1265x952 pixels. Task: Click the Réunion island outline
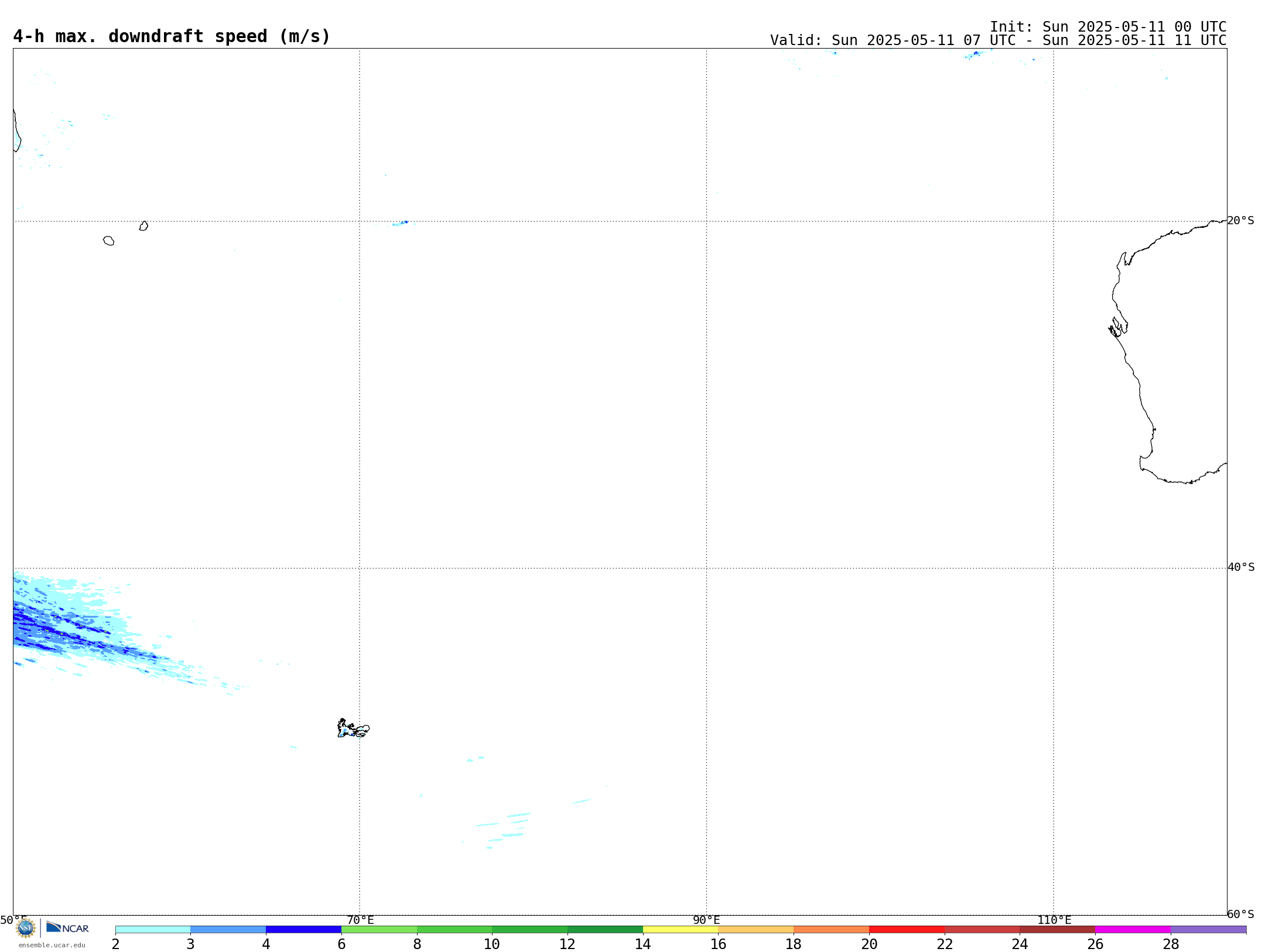[108, 241]
